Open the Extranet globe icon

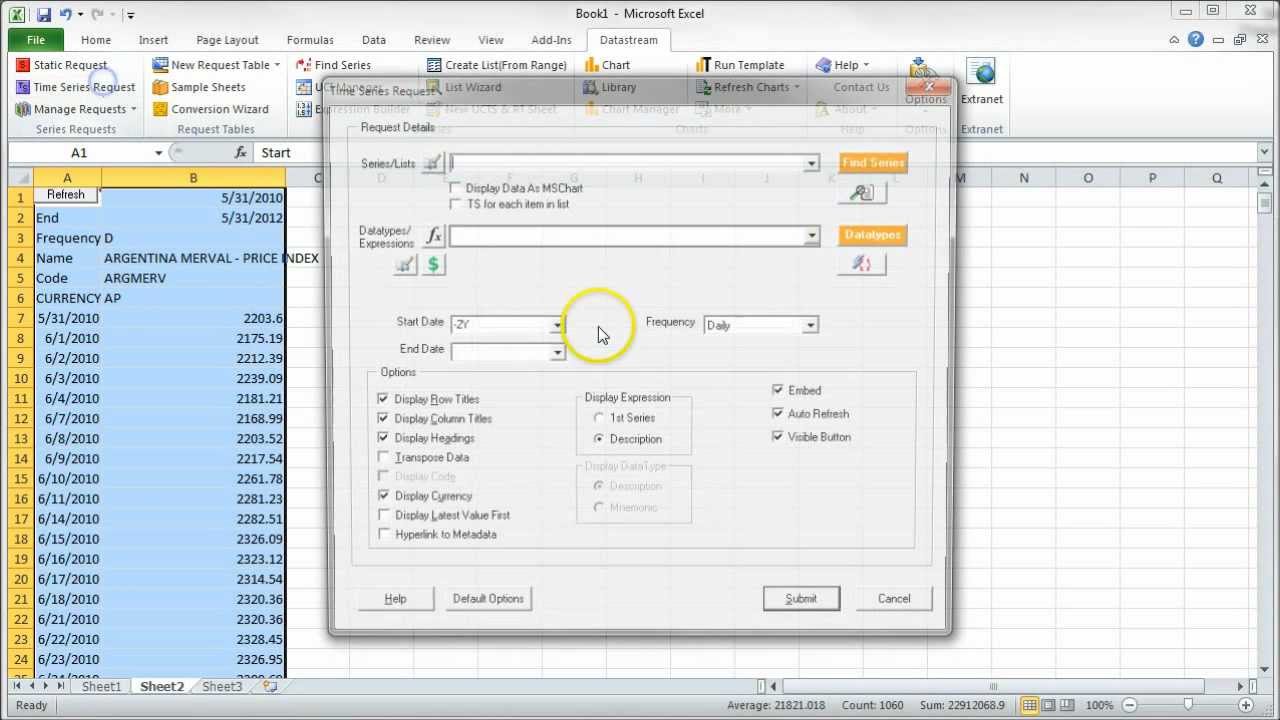982,73
